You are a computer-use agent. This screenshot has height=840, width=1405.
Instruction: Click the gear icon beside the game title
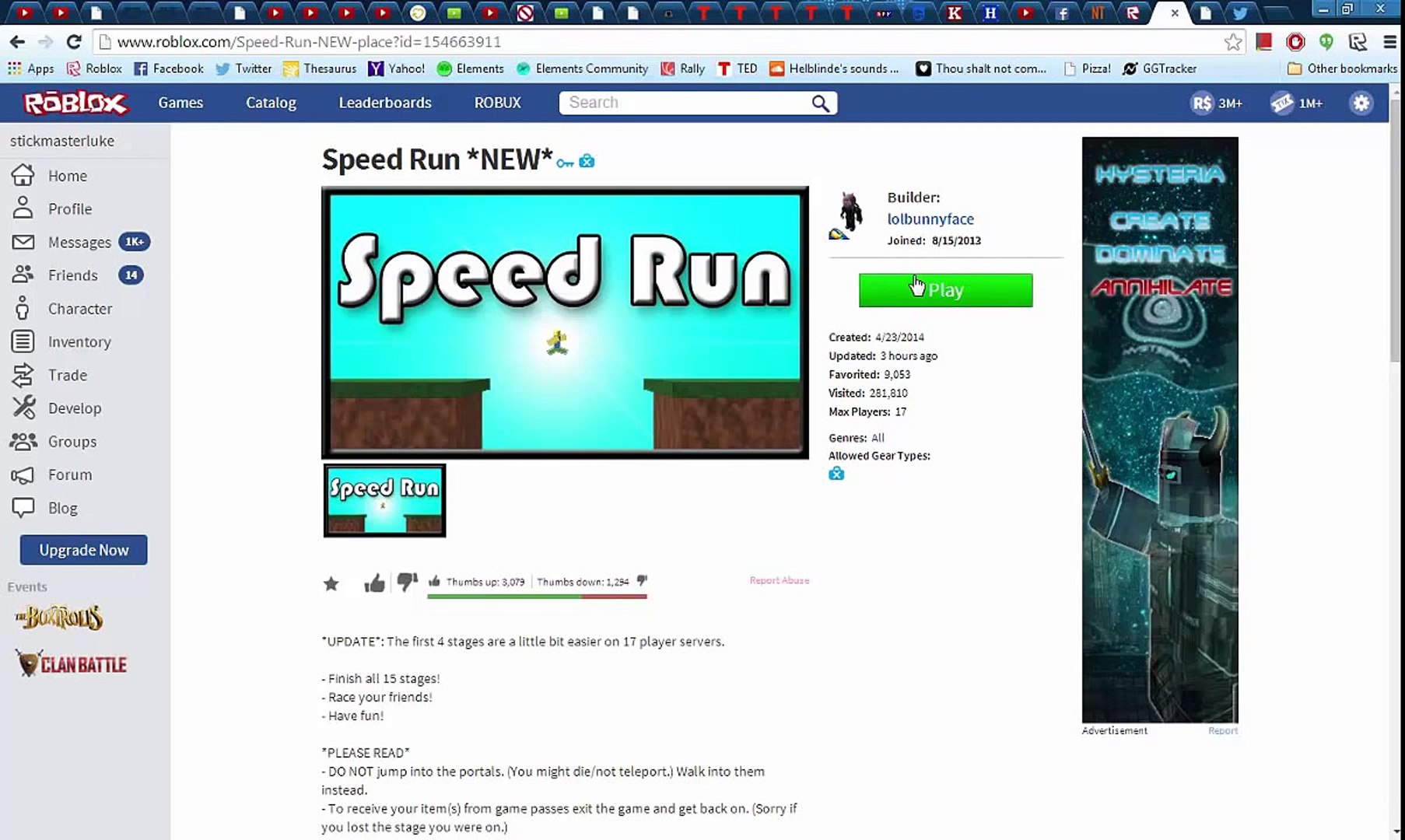[x=587, y=161]
